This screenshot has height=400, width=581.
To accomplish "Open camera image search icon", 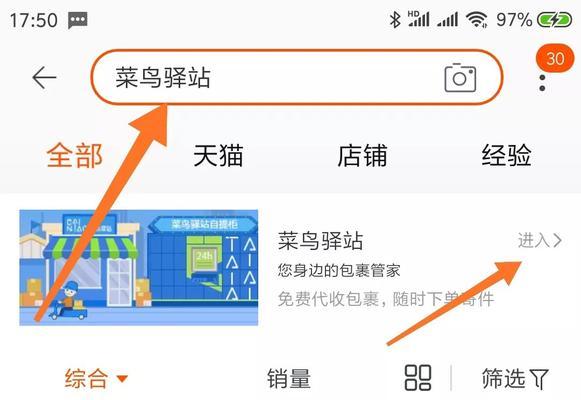I will pyautogui.click(x=460, y=77).
